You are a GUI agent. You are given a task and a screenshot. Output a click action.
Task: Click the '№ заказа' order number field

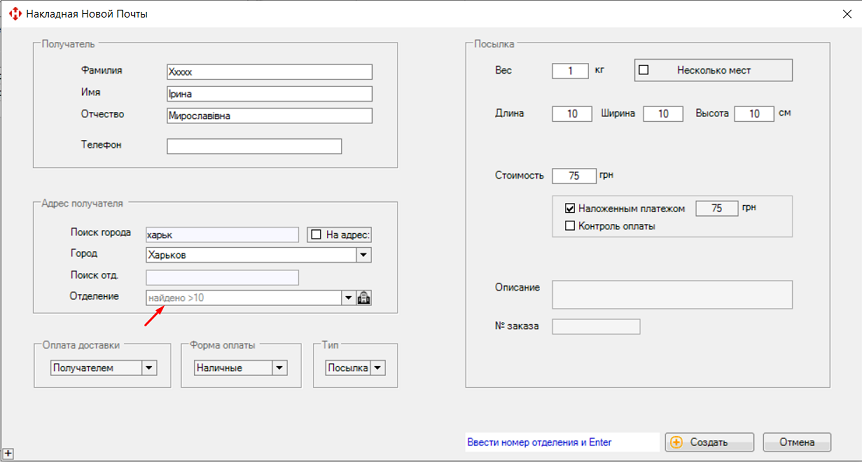coord(596,327)
